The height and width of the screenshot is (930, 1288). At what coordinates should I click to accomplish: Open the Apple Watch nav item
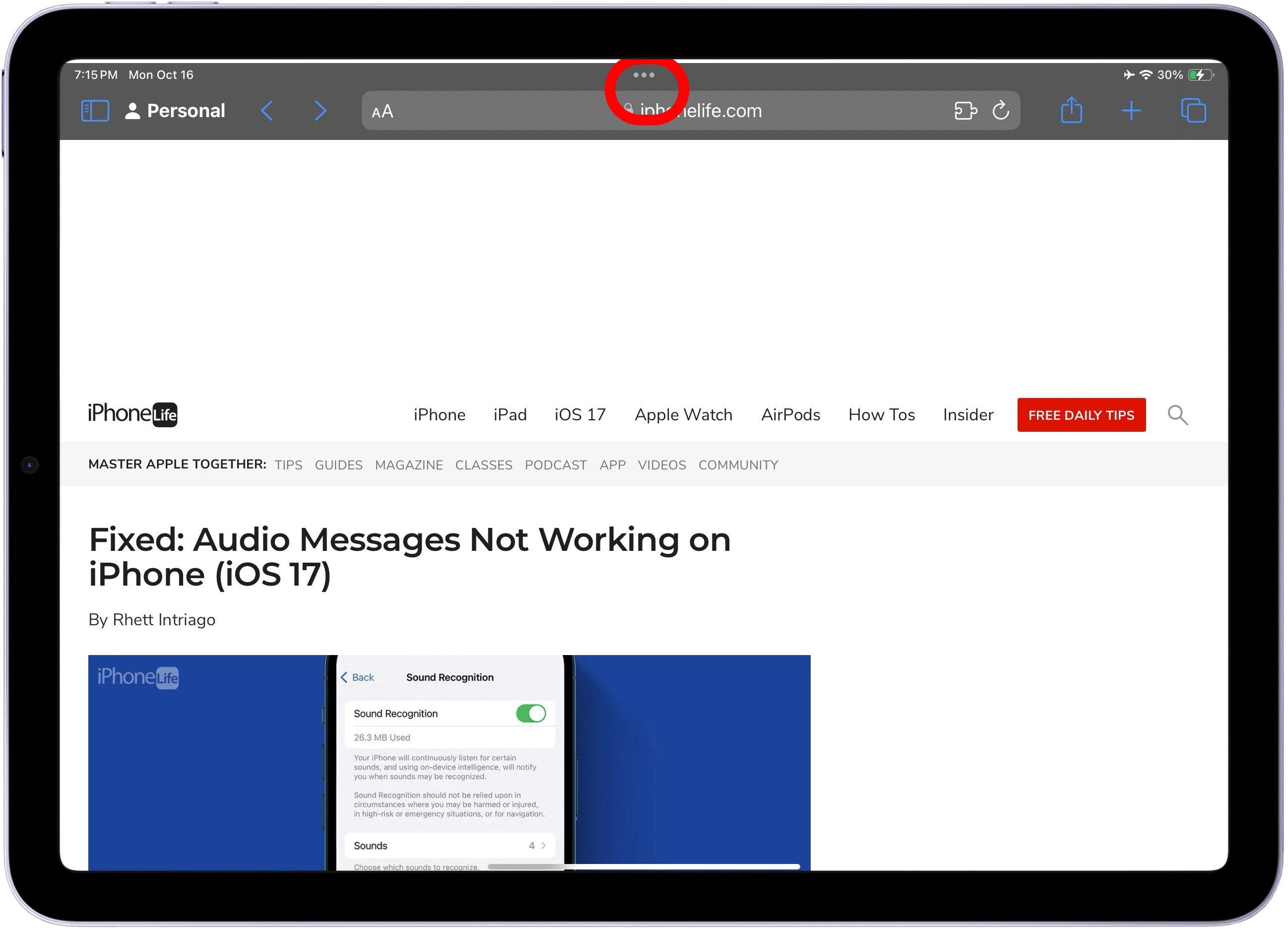[x=683, y=415]
